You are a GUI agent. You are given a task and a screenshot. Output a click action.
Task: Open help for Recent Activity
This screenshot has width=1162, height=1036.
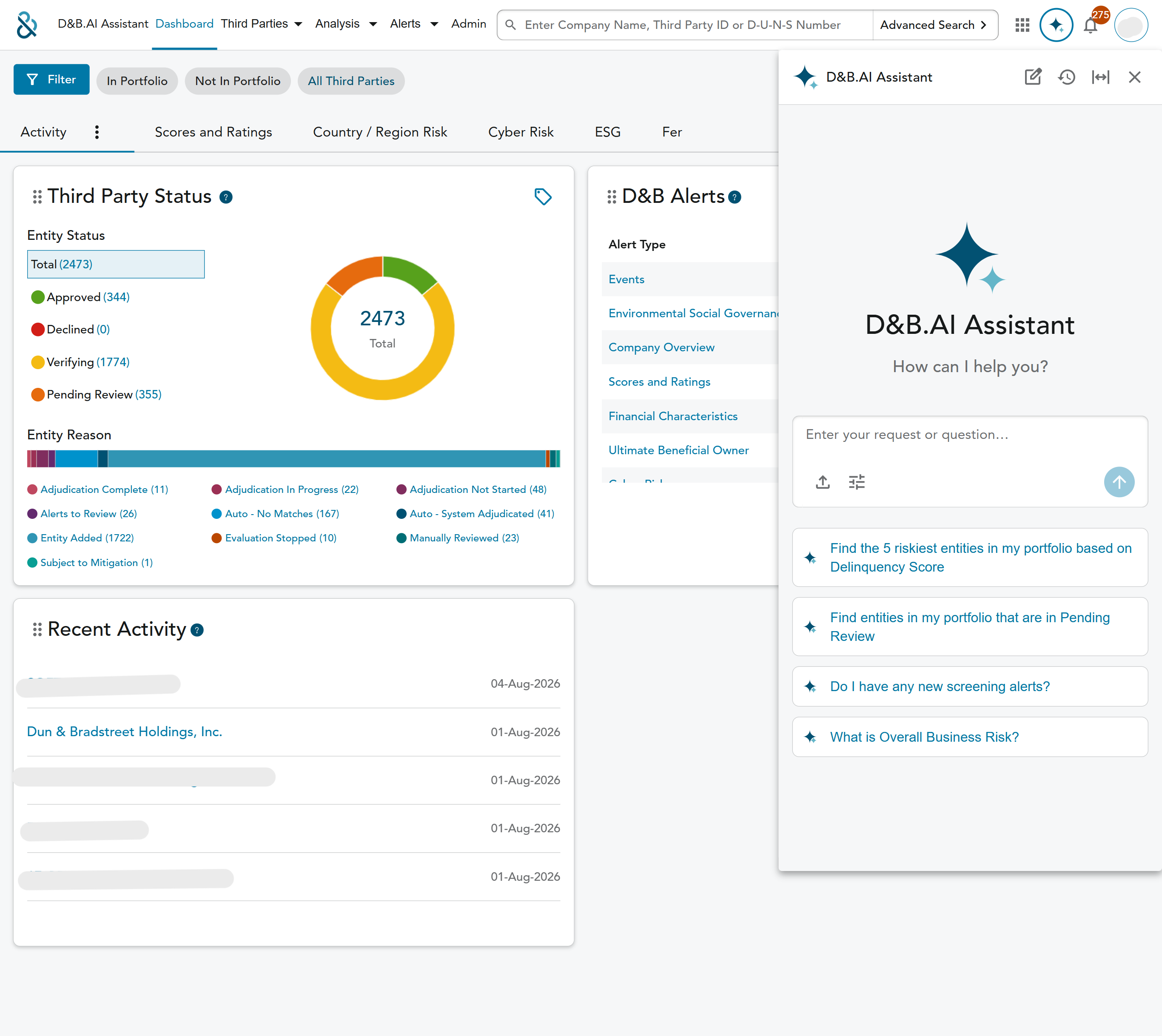[x=197, y=630]
